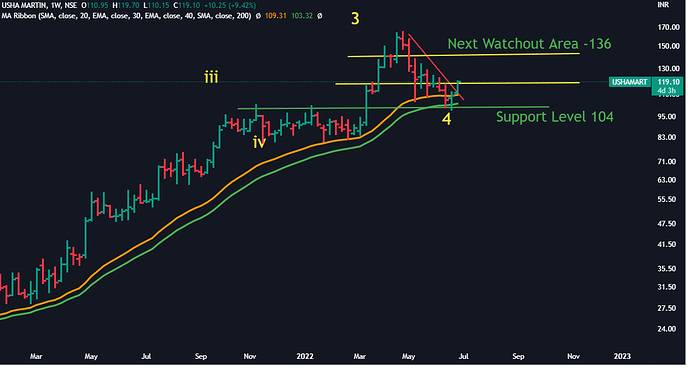
Task: Click the 55.50 price axis label
Action: (668, 199)
